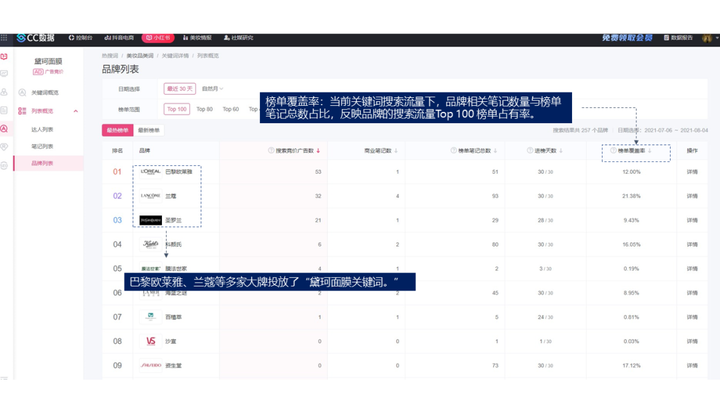Switch to the 最热榜单 tab
The image size is (720, 405).
tap(118, 130)
